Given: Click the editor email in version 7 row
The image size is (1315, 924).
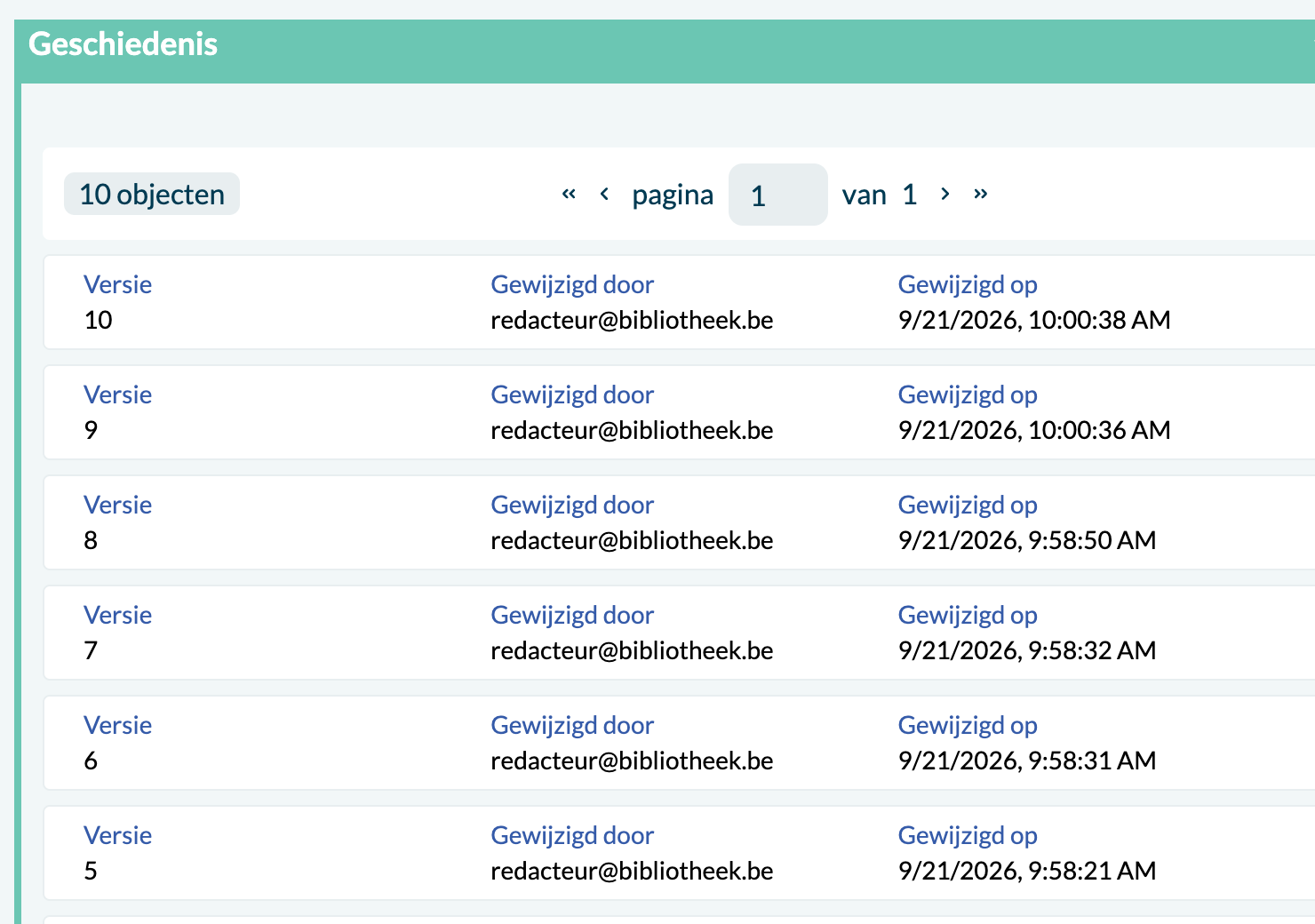Looking at the screenshot, I should 632,650.
